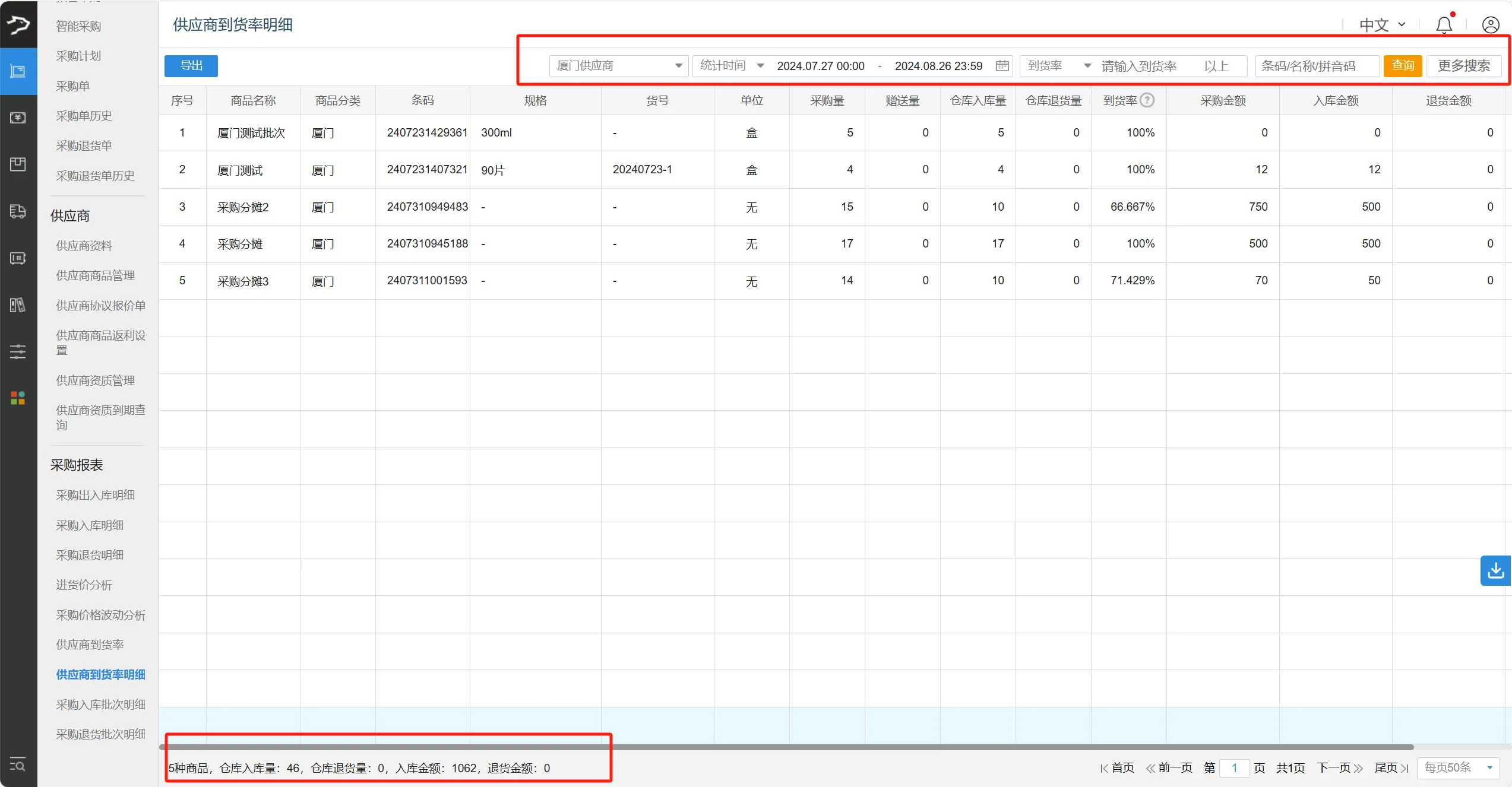Viewport: 1512px width, 787px height.
Task: Click the sliders settings sidebar icon
Action: (x=18, y=351)
